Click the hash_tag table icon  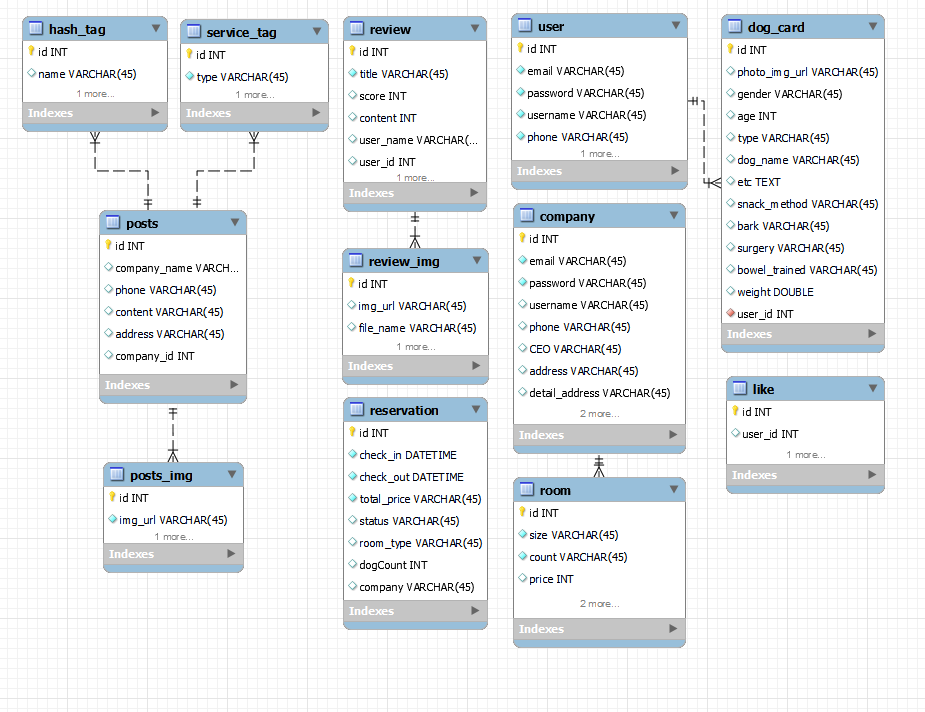point(36,28)
